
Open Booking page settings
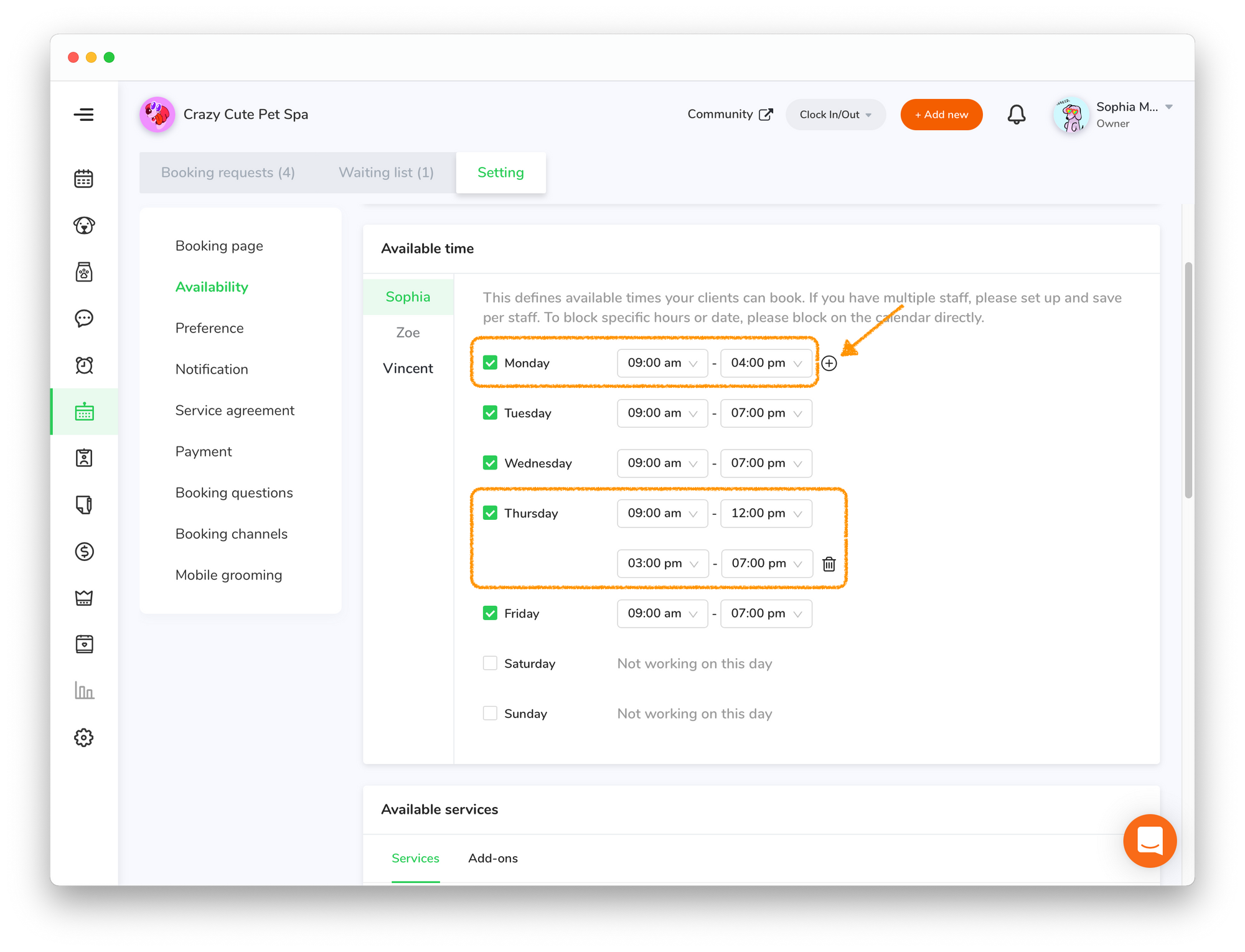pos(219,246)
